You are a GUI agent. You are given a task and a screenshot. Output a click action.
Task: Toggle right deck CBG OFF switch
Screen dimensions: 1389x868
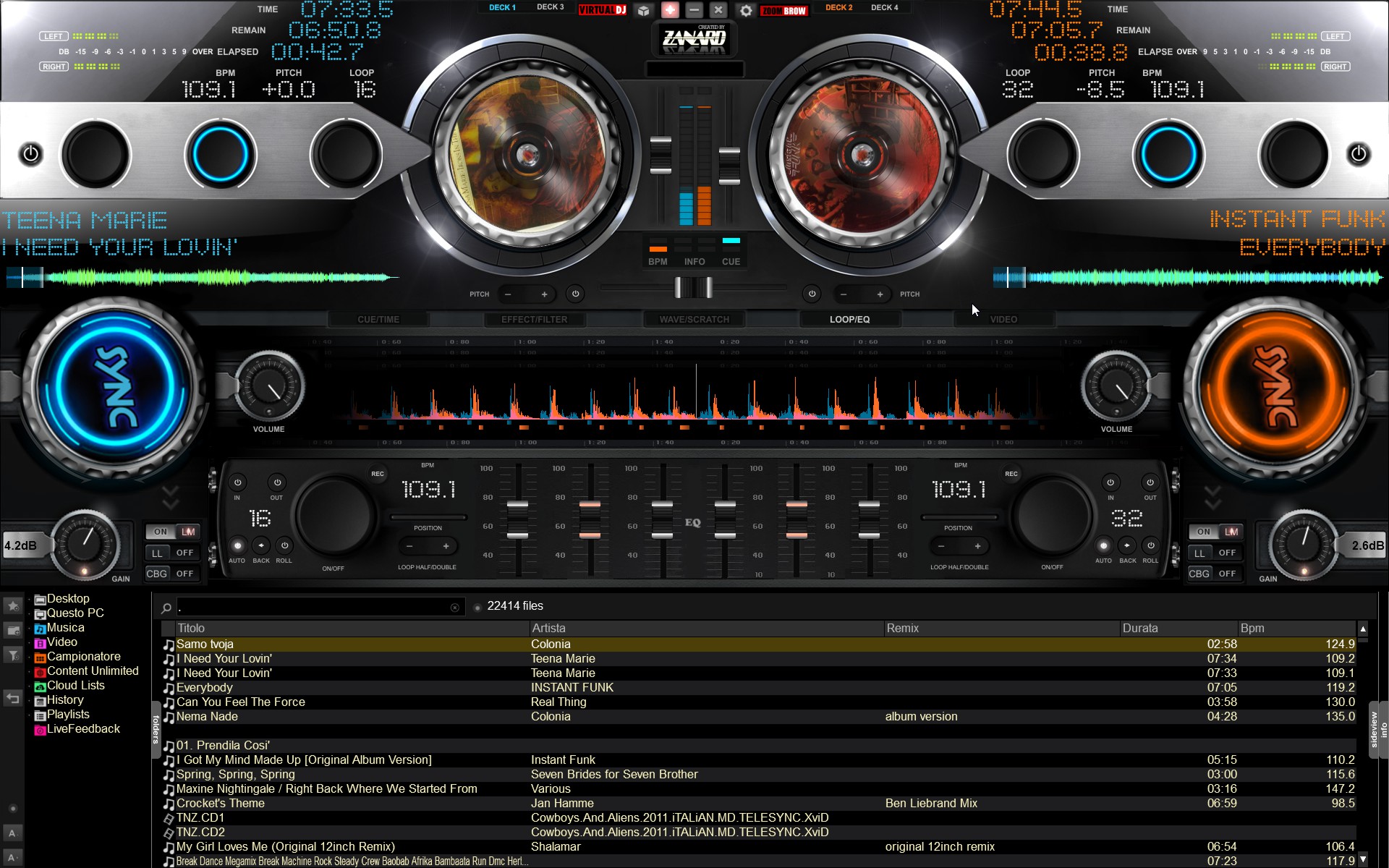click(x=1215, y=574)
